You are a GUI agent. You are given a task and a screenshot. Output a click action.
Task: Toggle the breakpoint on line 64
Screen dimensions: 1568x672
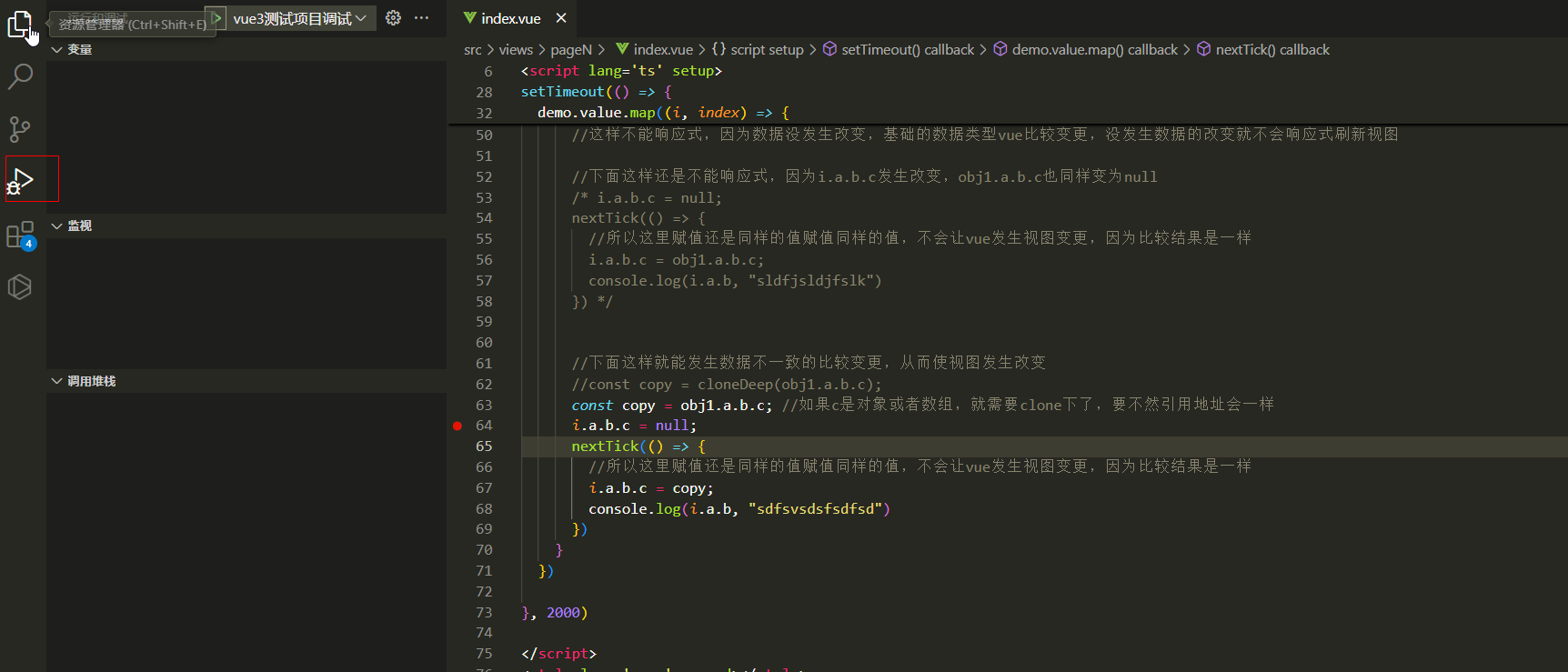(x=457, y=426)
